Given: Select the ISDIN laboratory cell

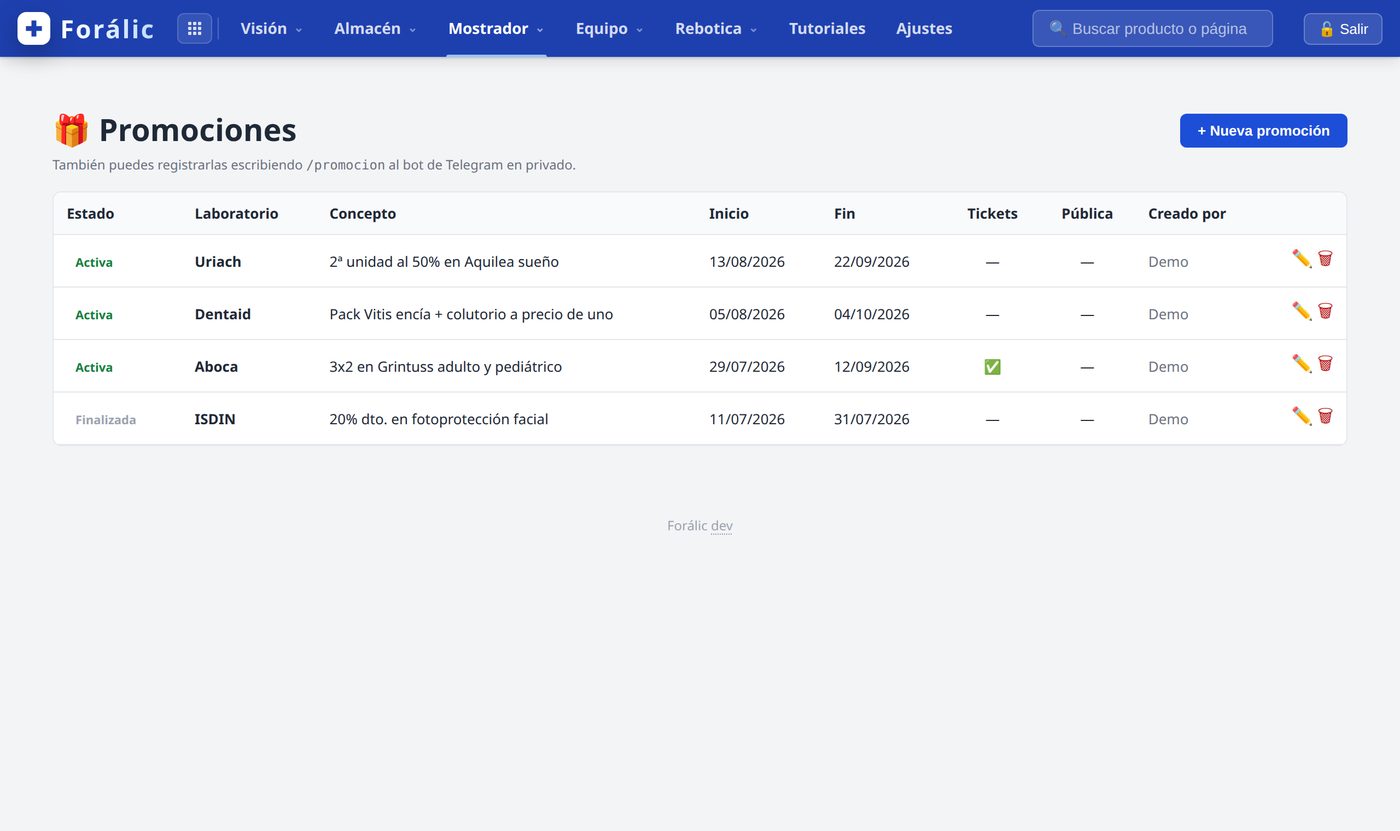Looking at the screenshot, I should point(215,419).
